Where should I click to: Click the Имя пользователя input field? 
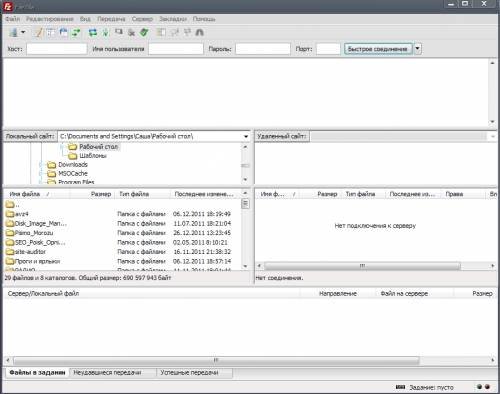[x=176, y=49]
